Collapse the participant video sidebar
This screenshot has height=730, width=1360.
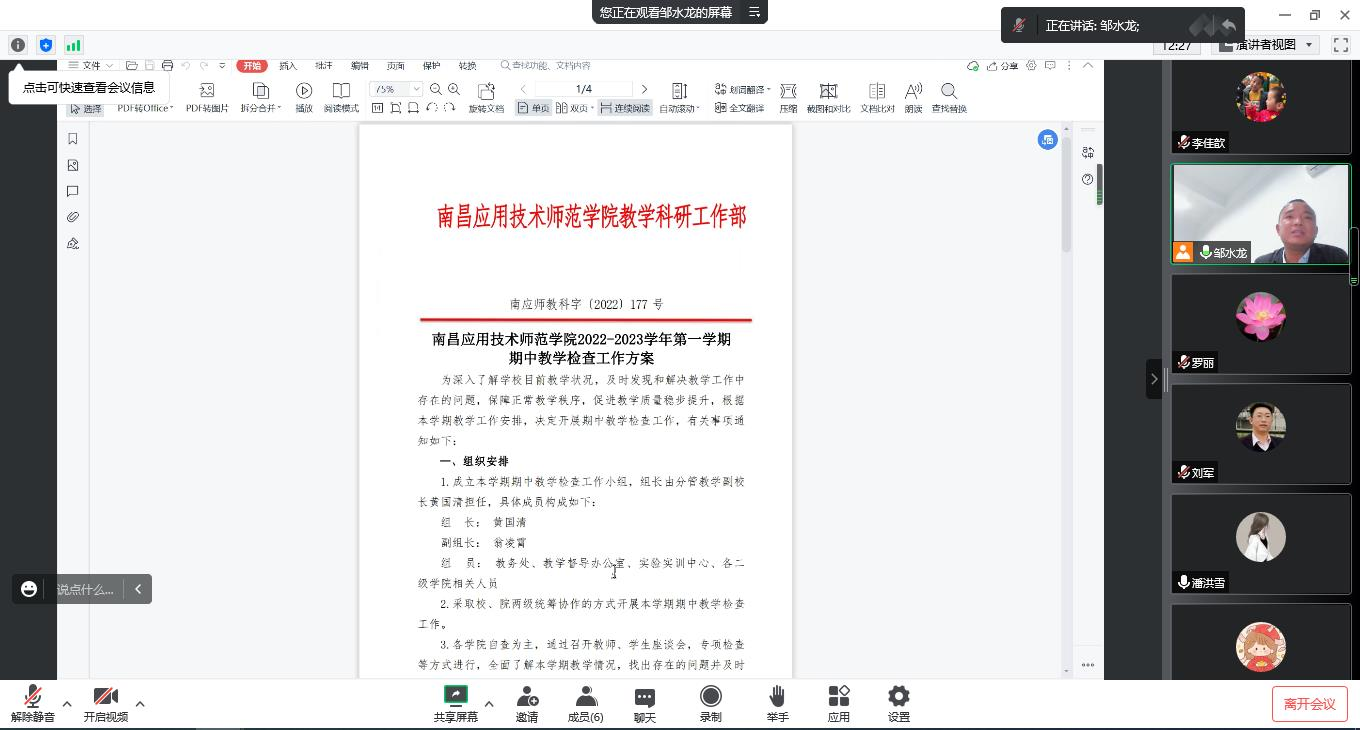tap(1153, 379)
